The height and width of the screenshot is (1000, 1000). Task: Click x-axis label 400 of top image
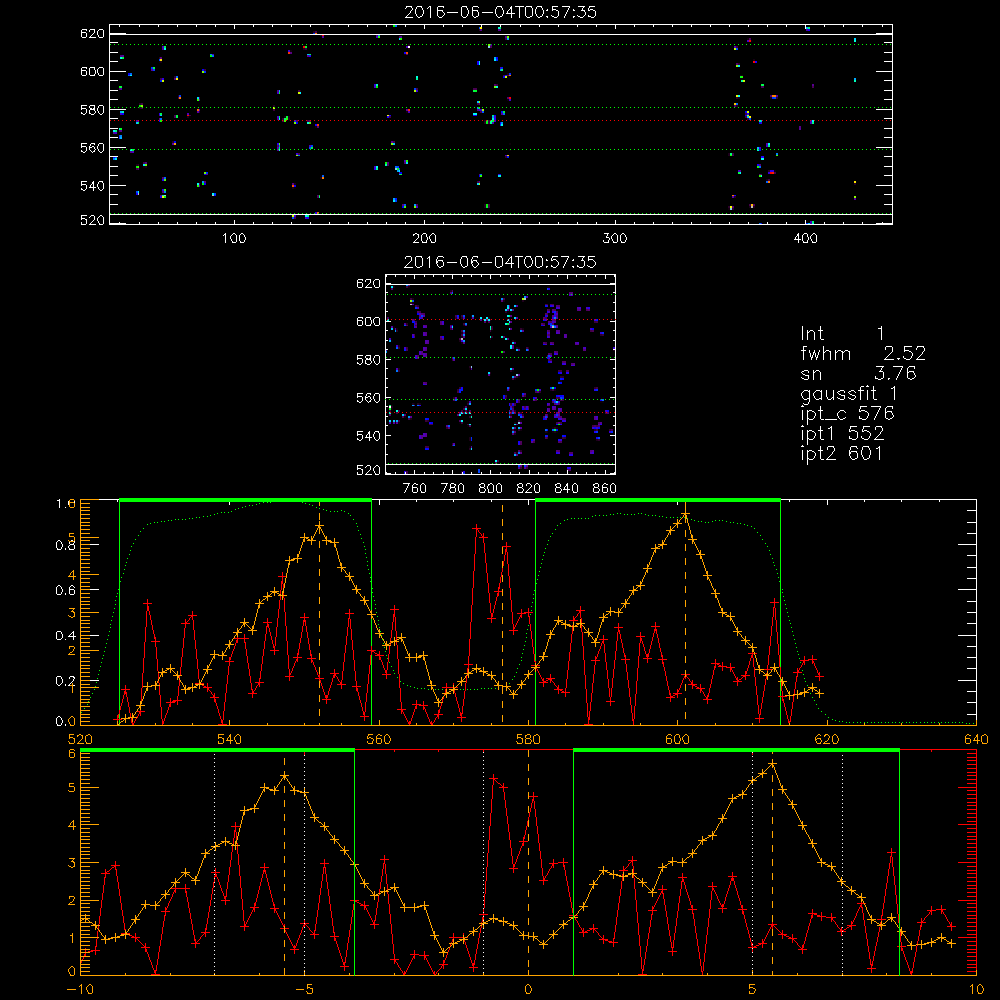click(x=805, y=239)
